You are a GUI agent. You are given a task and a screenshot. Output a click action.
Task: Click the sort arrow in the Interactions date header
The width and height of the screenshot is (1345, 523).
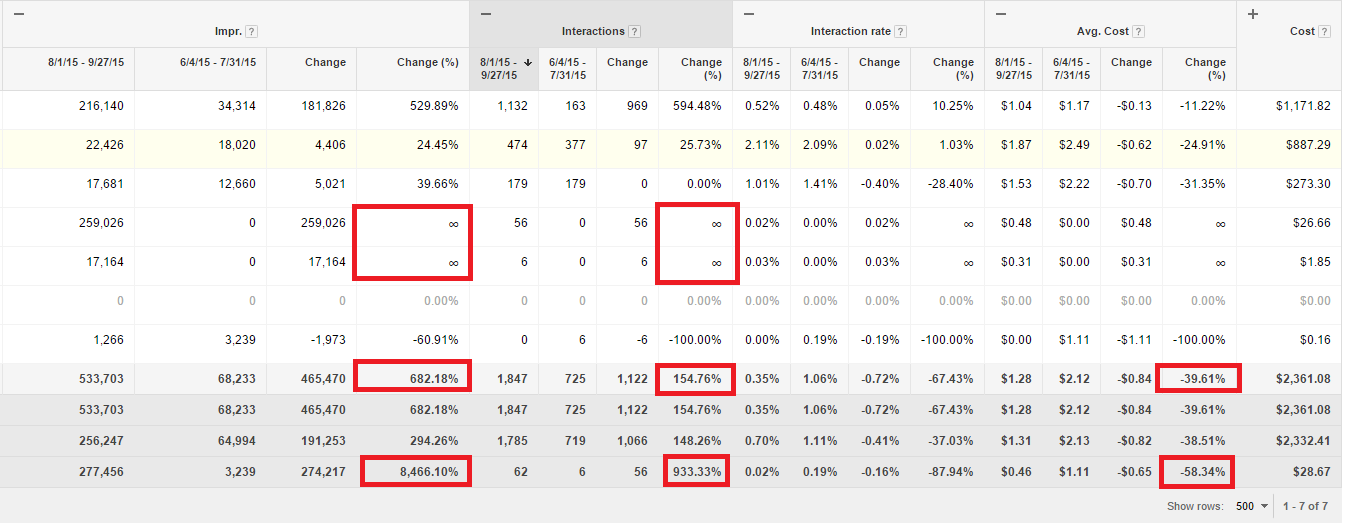528,62
